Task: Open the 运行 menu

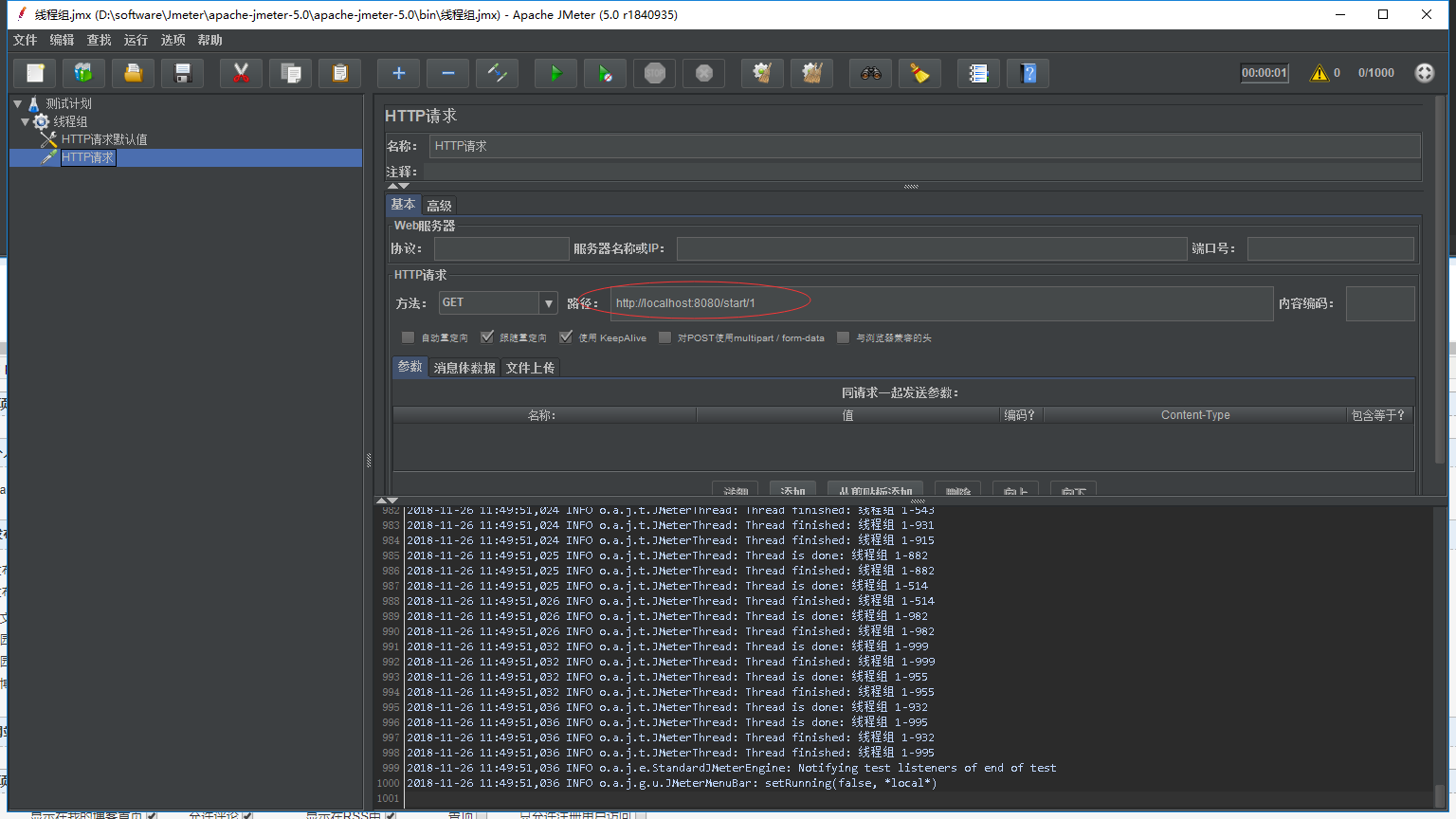Action: (136, 40)
